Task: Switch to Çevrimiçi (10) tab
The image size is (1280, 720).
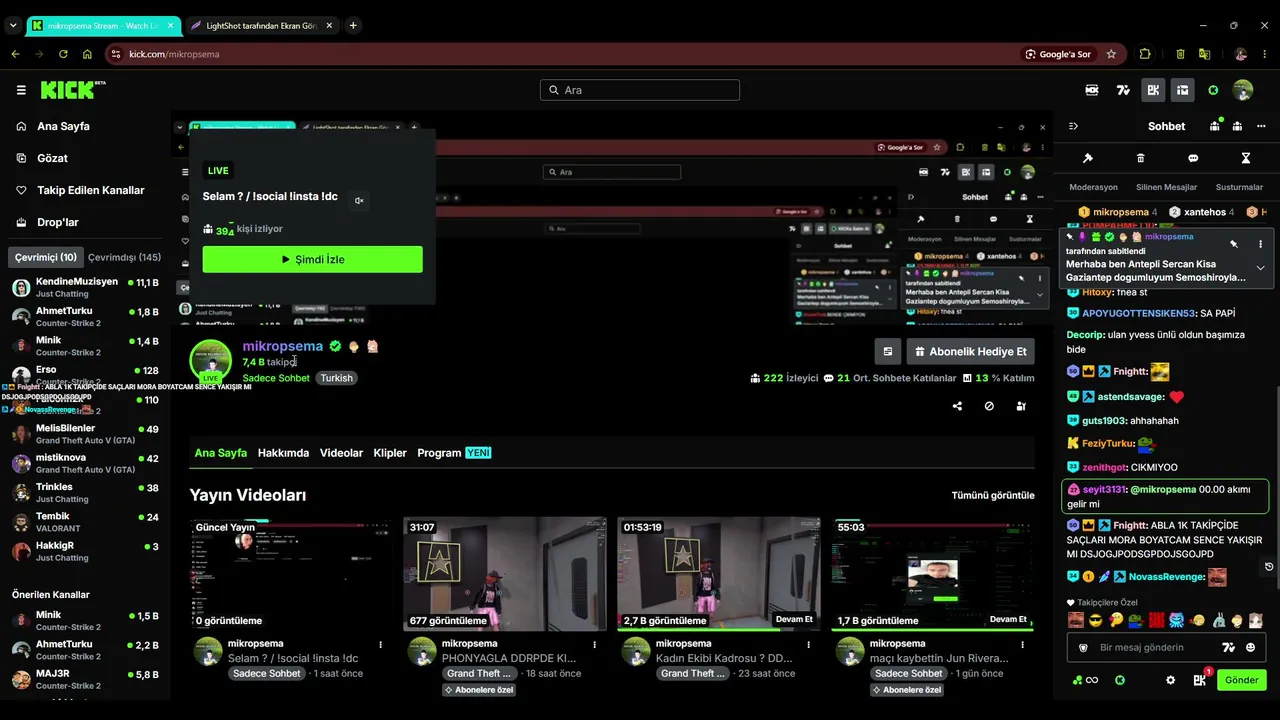Action: click(45, 257)
